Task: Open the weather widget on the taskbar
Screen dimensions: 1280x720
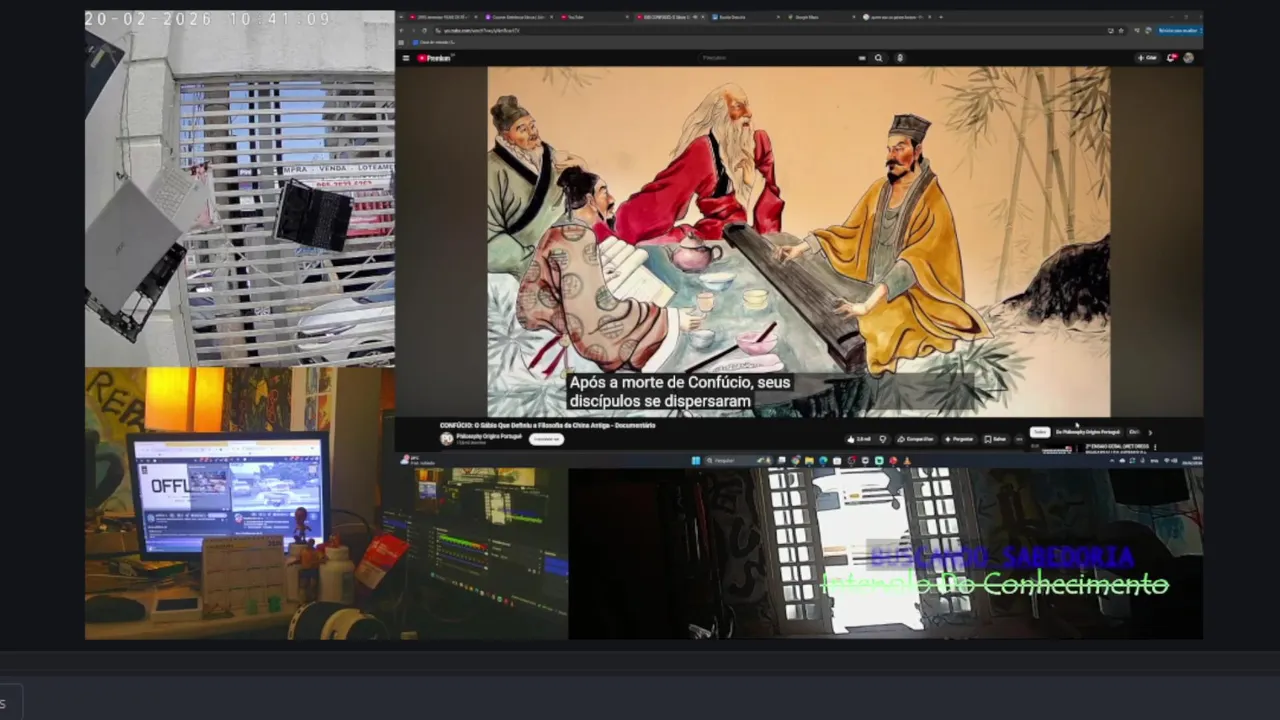Action: click(417, 460)
